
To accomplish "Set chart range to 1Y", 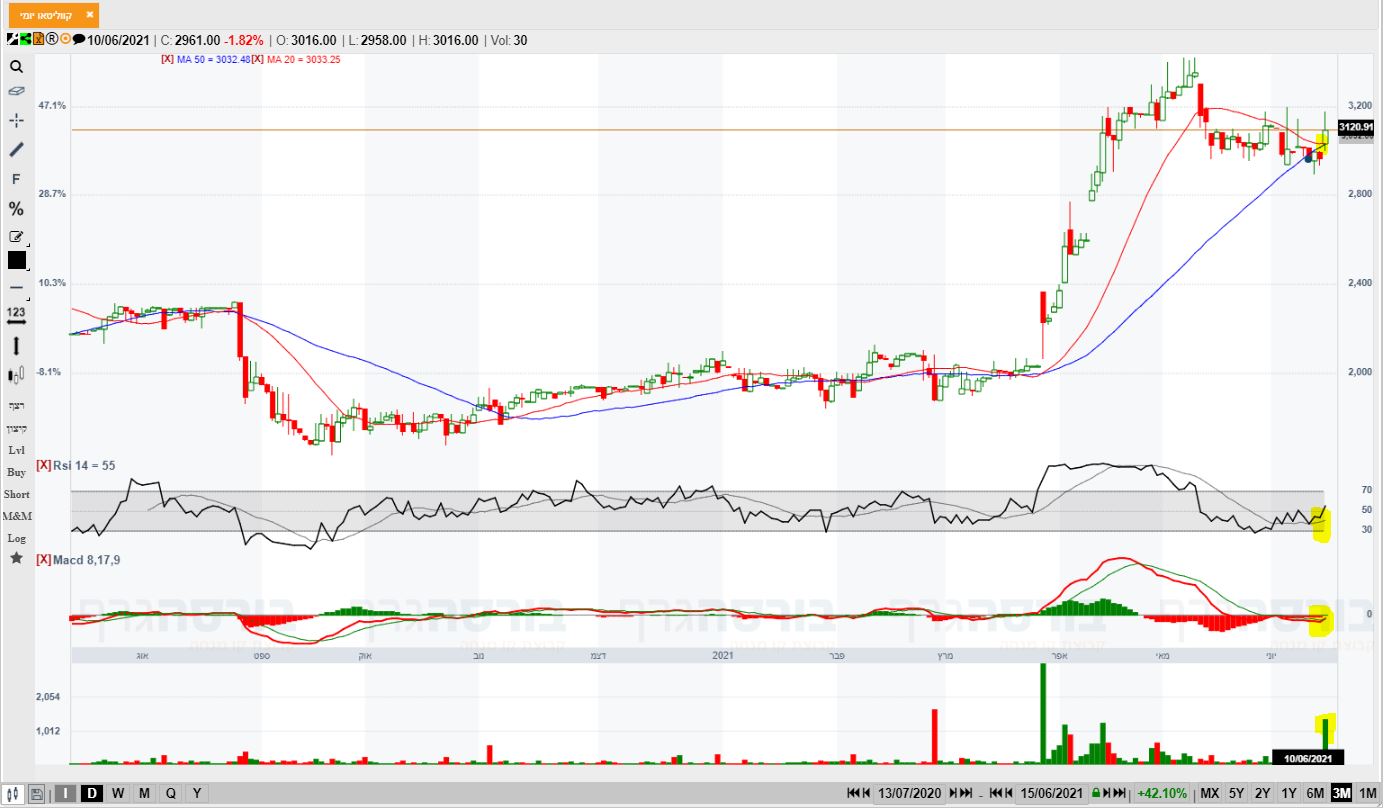I will click(1289, 793).
